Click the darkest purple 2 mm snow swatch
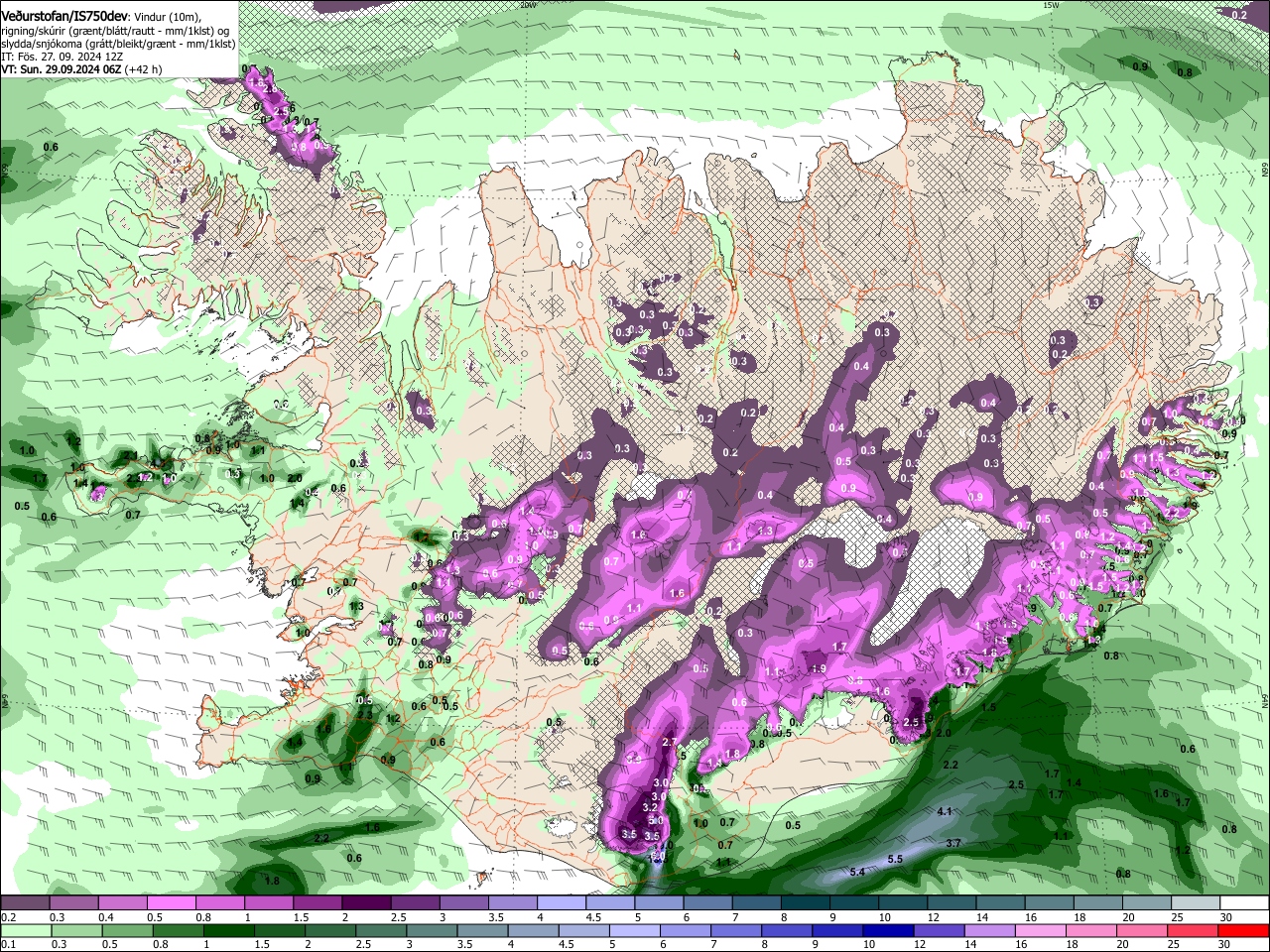The width and height of the screenshot is (1270, 952). [369, 903]
